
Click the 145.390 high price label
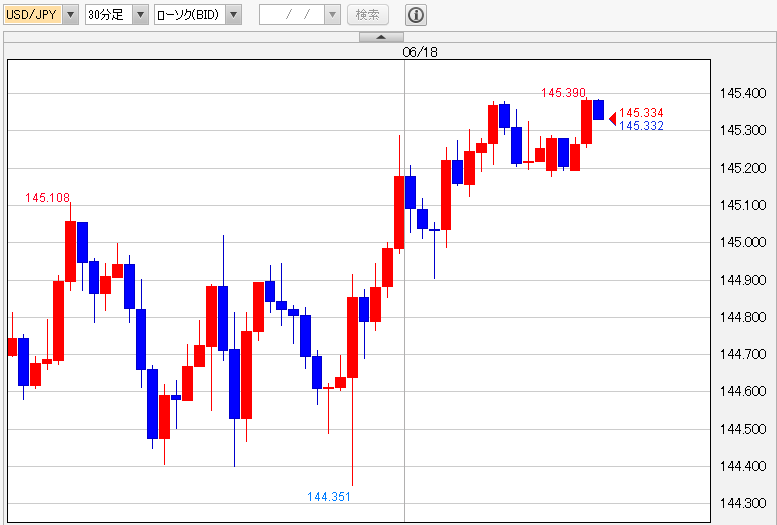563,93
